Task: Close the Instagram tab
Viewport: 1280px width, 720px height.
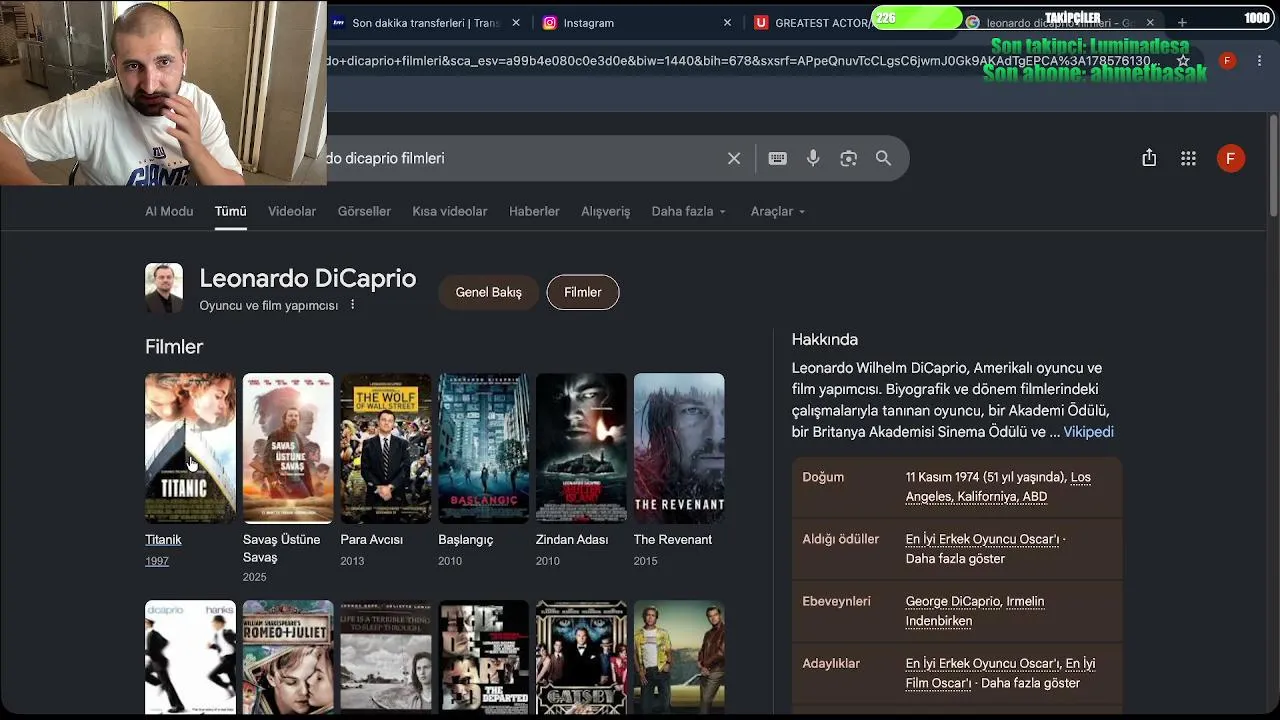Action: point(727,22)
